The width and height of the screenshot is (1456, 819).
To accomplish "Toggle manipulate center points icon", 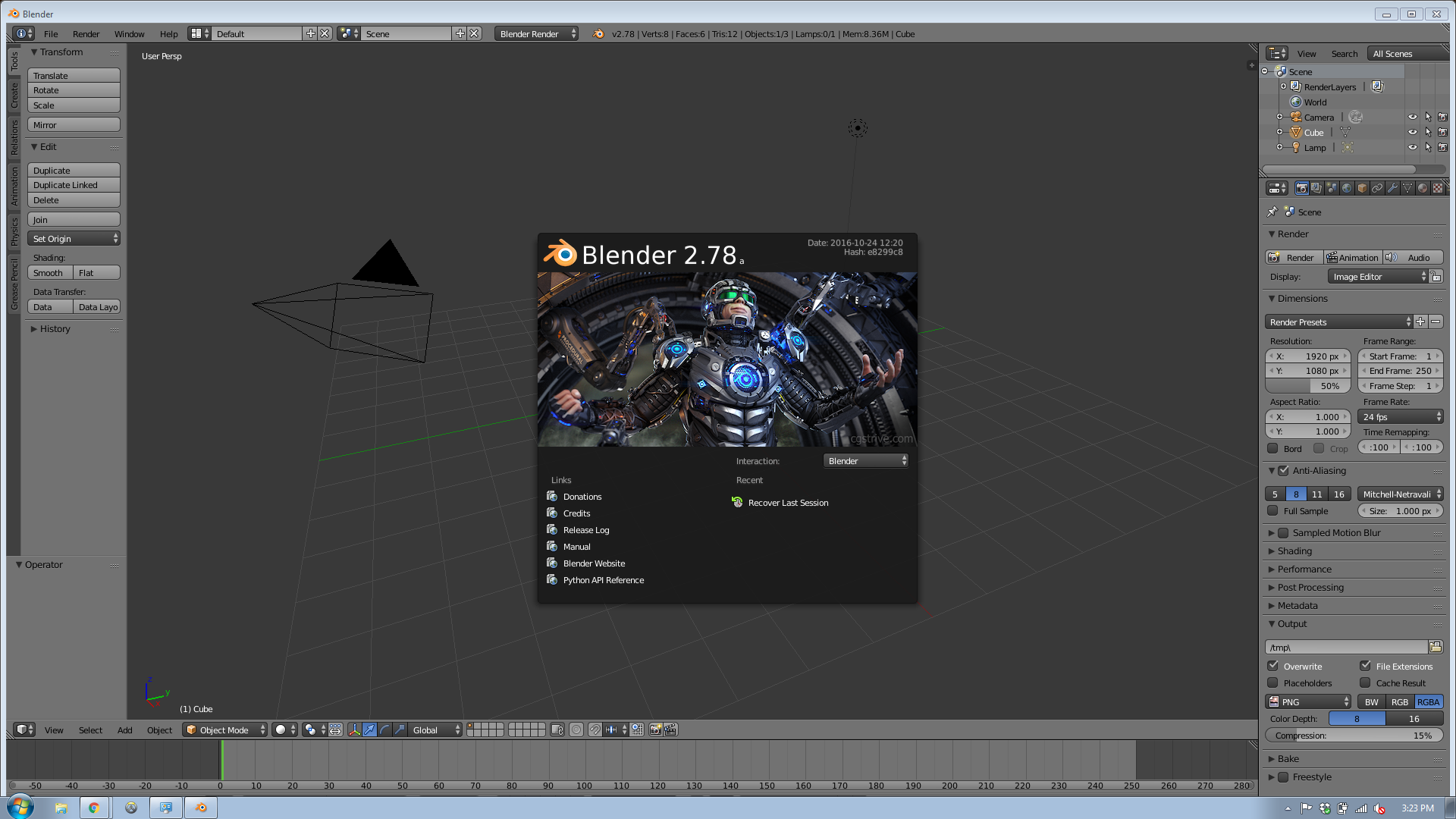I will (335, 730).
